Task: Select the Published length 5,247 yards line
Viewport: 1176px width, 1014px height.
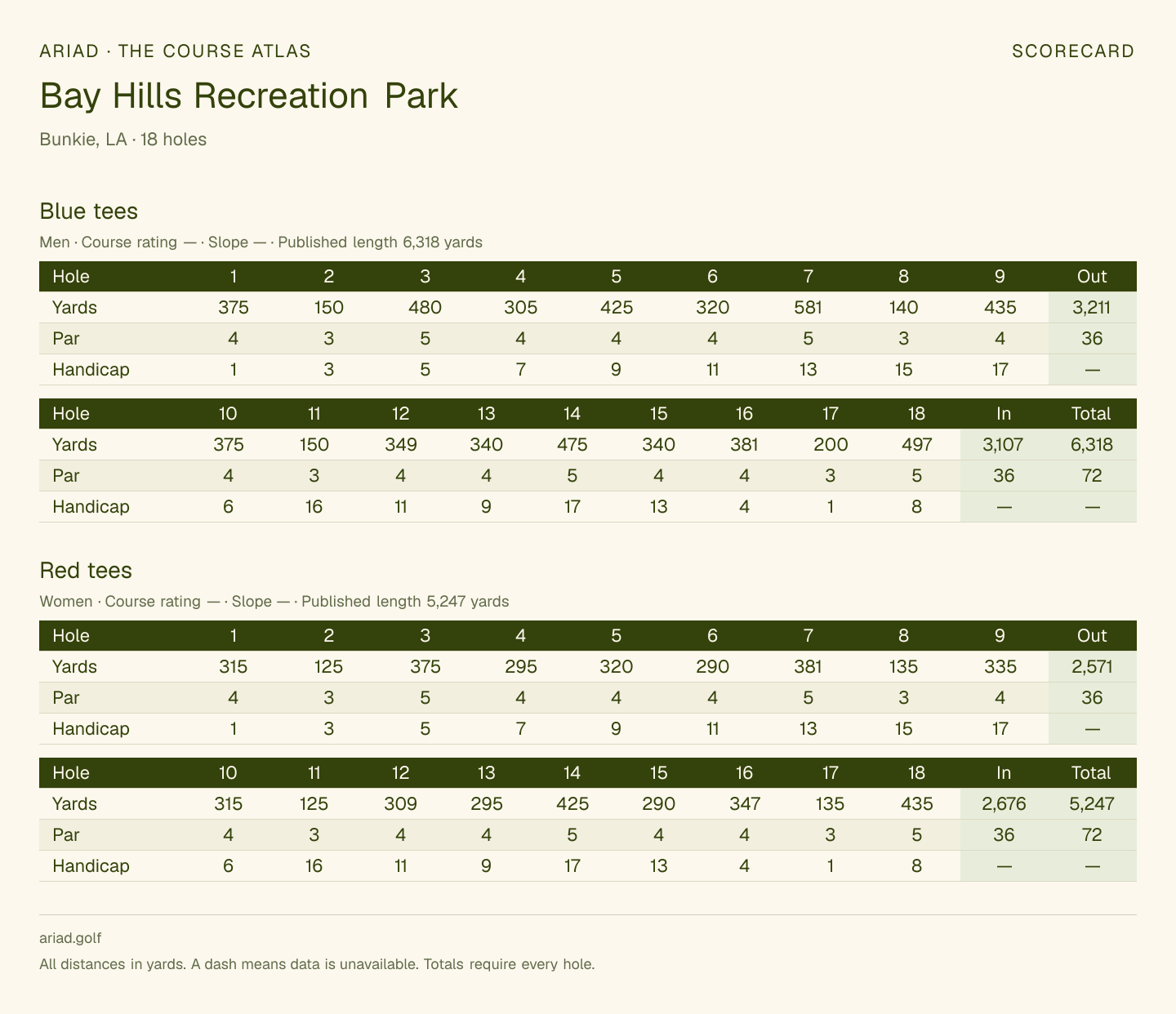Action: click(x=405, y=602)
